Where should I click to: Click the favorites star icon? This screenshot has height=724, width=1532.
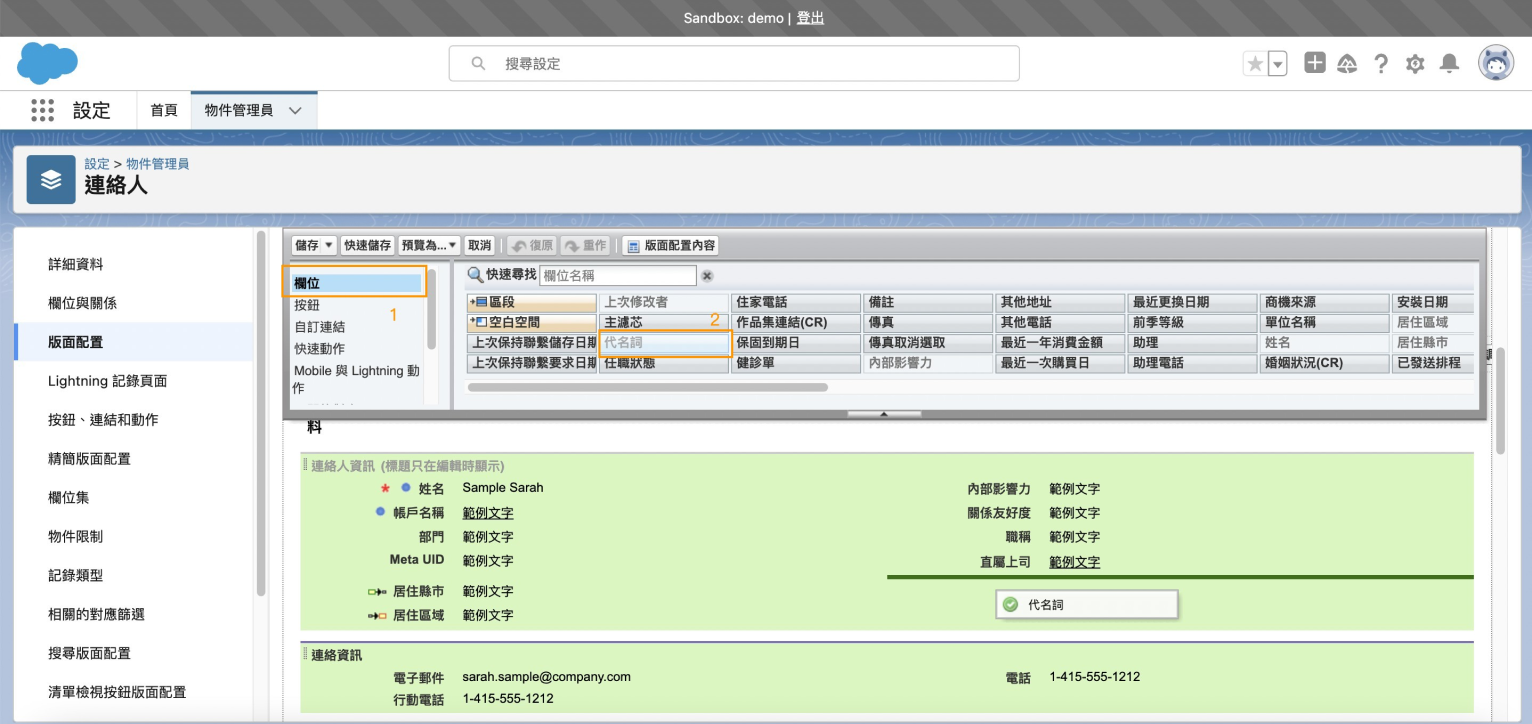point(1255,64)
